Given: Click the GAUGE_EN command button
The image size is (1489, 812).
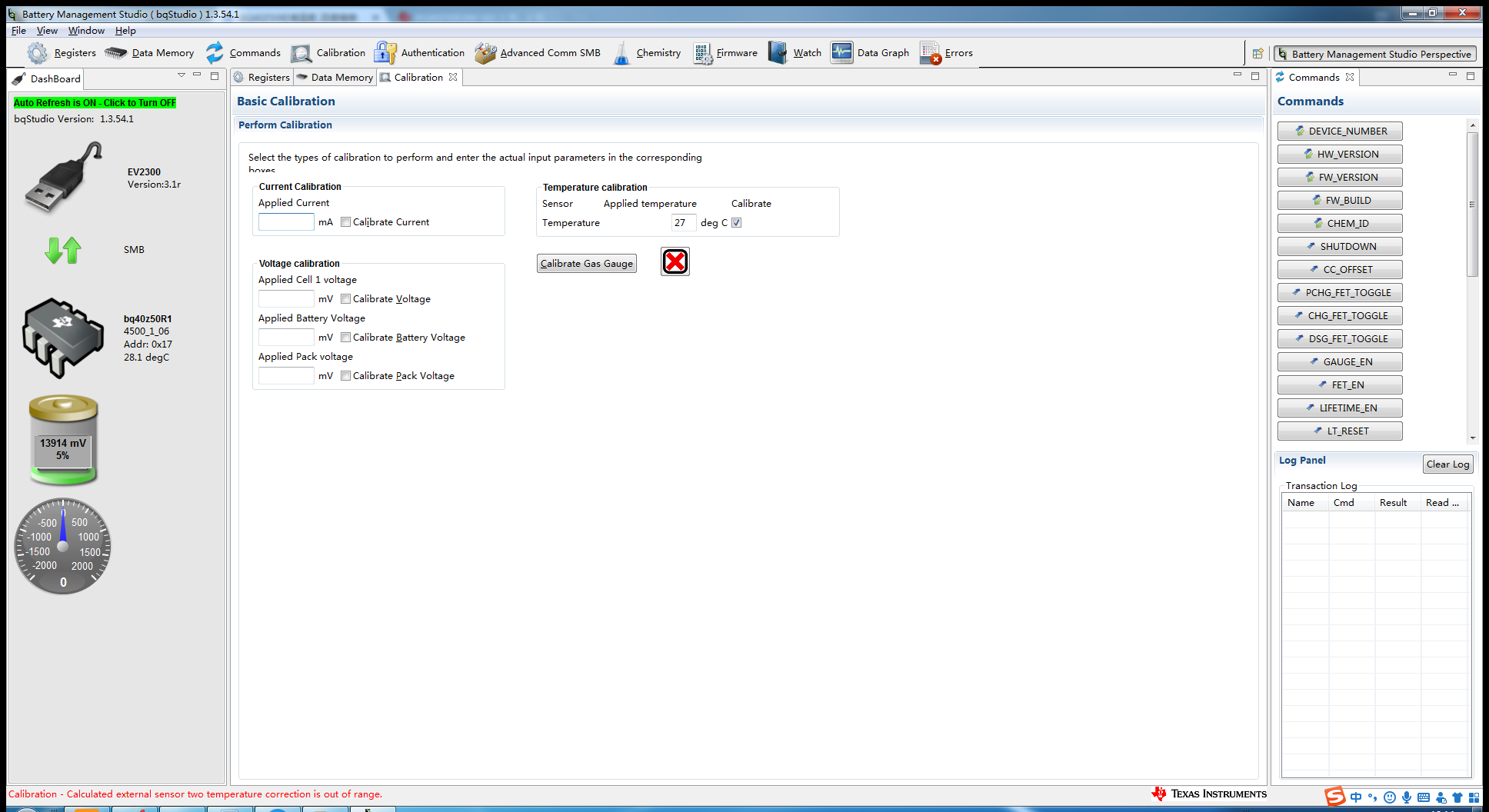Looking at the screenshot, I should [1340, 362].
